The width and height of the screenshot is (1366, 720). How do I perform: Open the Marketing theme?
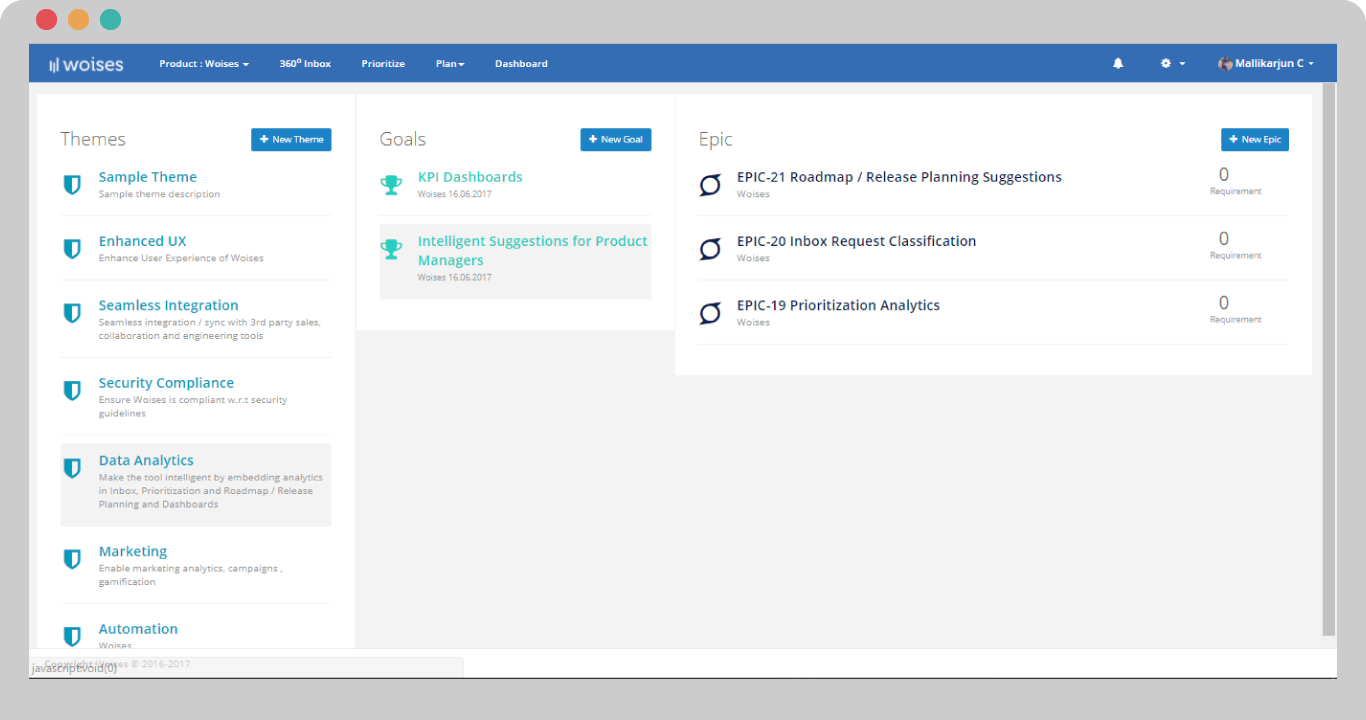click(133, 552)
